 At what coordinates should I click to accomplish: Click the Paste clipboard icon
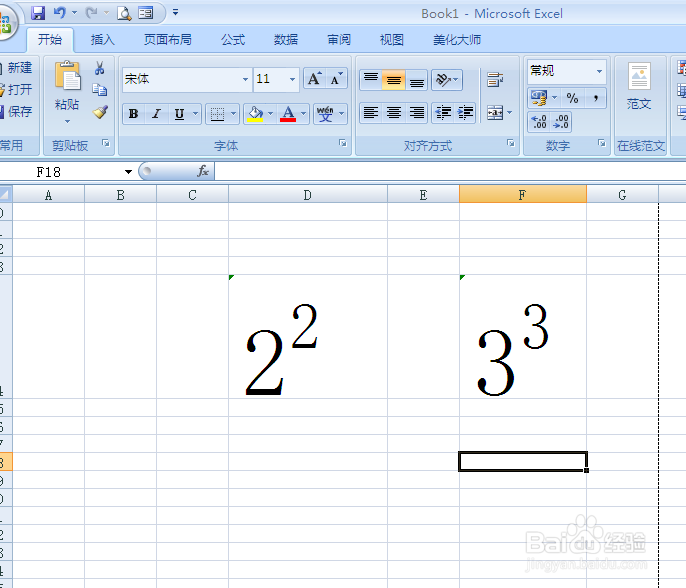(67, 77)
